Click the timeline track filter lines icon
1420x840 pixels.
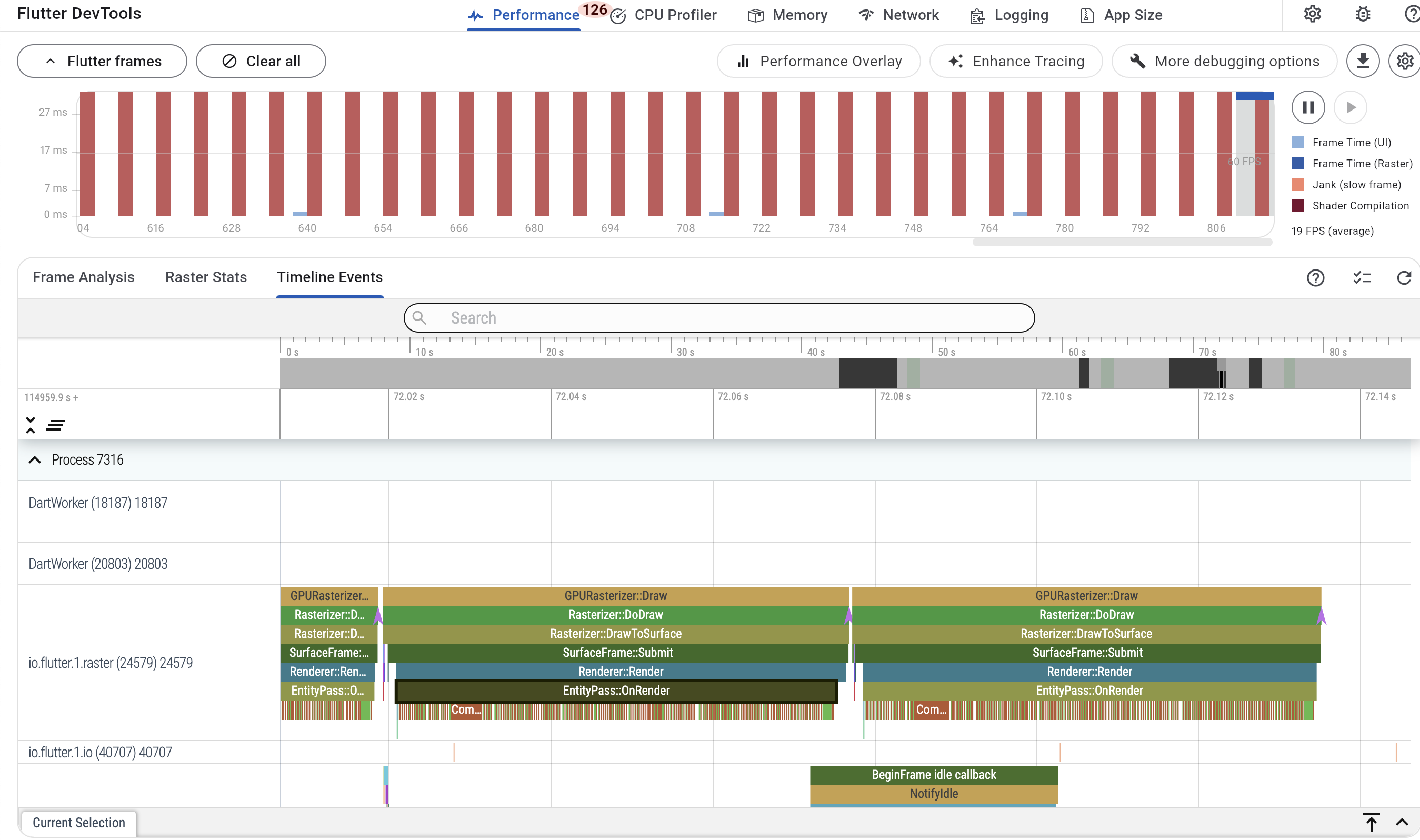click(55, 425)
